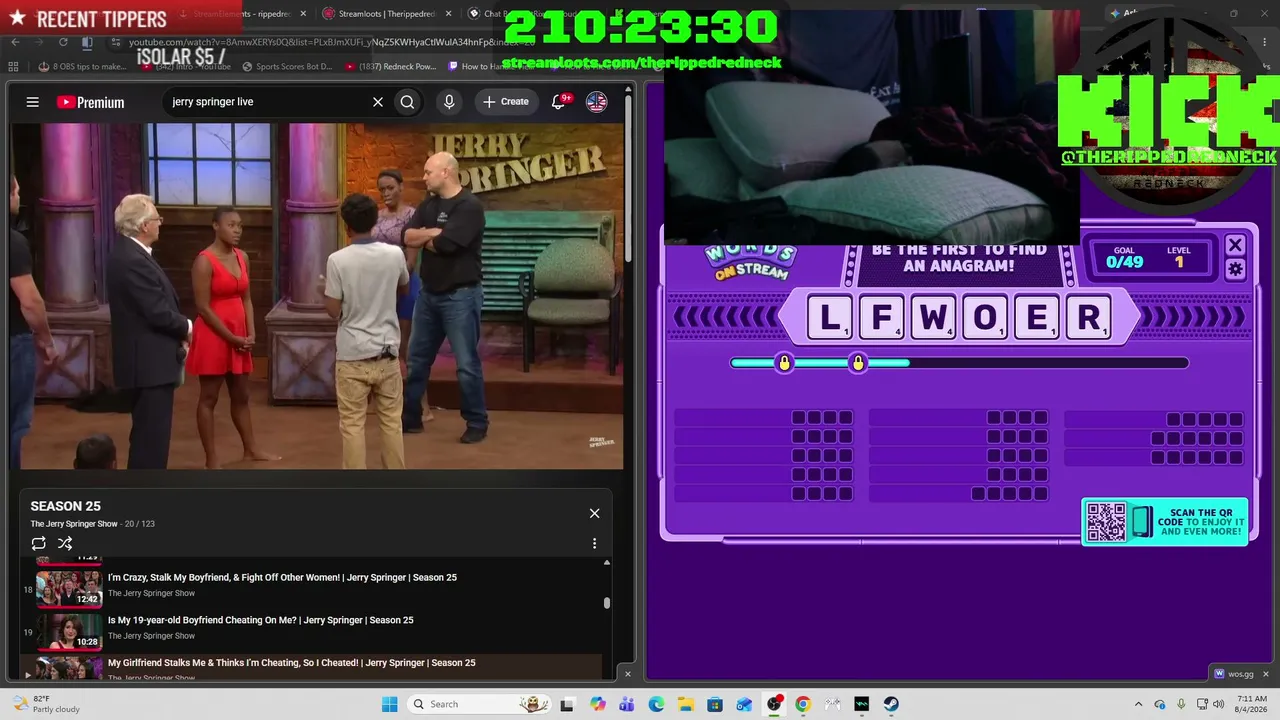Click the browser back arrow
Image resolution: width=1280 pixels, height=720 pixels.
(15, 42)
